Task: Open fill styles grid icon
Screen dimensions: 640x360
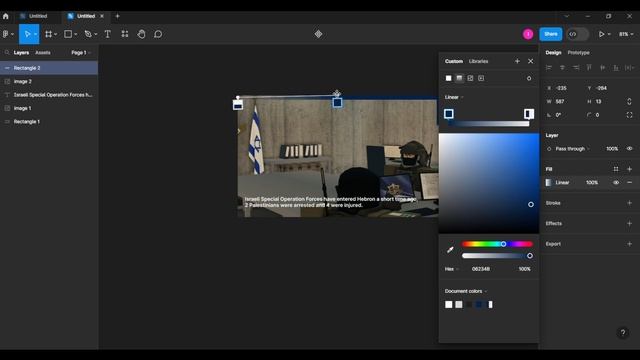Action: click(x=616, y=169)
